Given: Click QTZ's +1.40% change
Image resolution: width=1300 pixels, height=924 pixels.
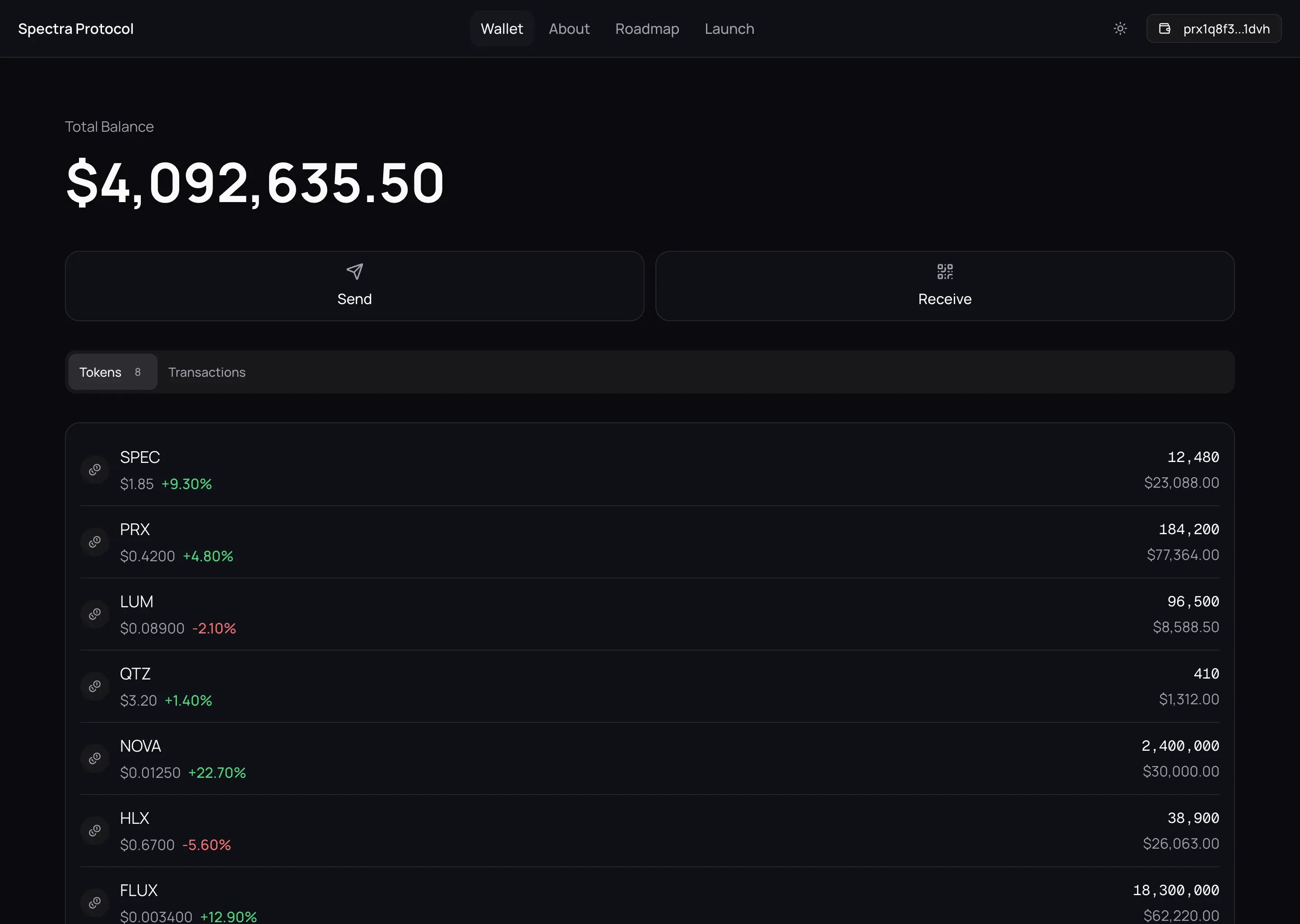Looking at the screenshot, I should [x=188, y=700].
